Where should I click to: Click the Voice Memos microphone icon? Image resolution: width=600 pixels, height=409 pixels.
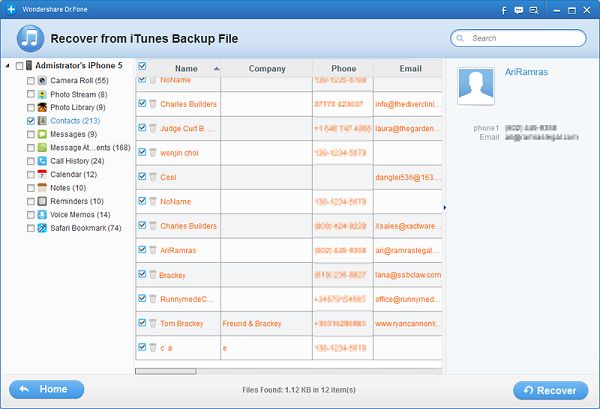click(42, 215)
